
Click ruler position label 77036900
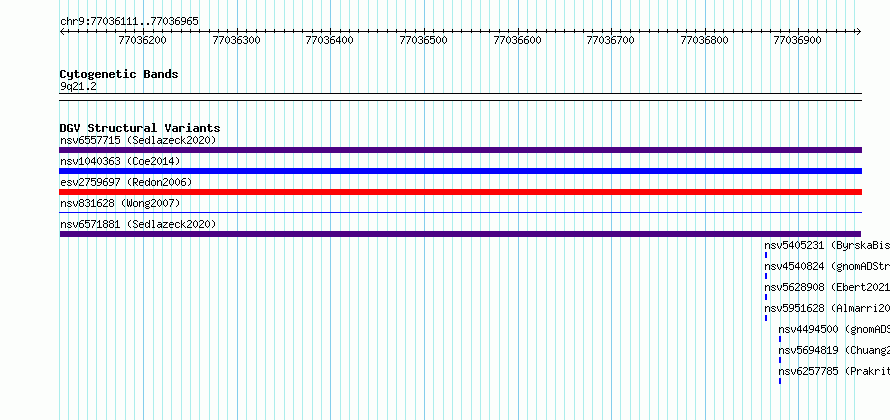click(797, 40)
